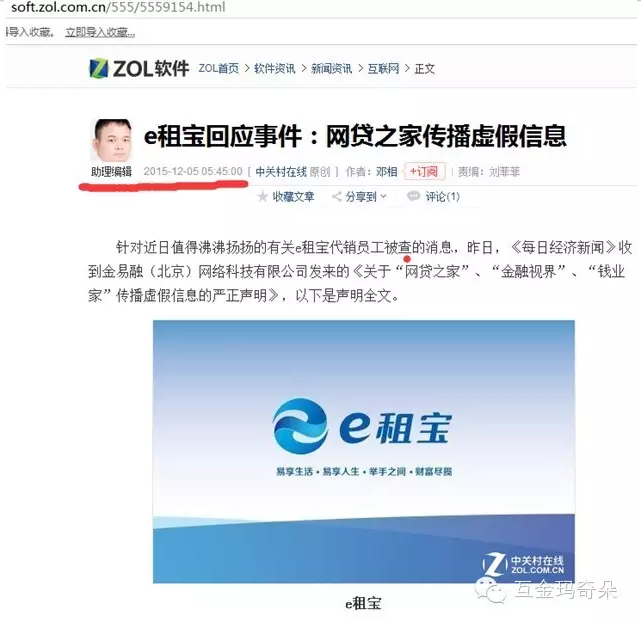Image resolution: width=641 pixels, height=620 pixels.
Task: Click the article headline about e租宝回应事件
Action: (x=355, y=136)
